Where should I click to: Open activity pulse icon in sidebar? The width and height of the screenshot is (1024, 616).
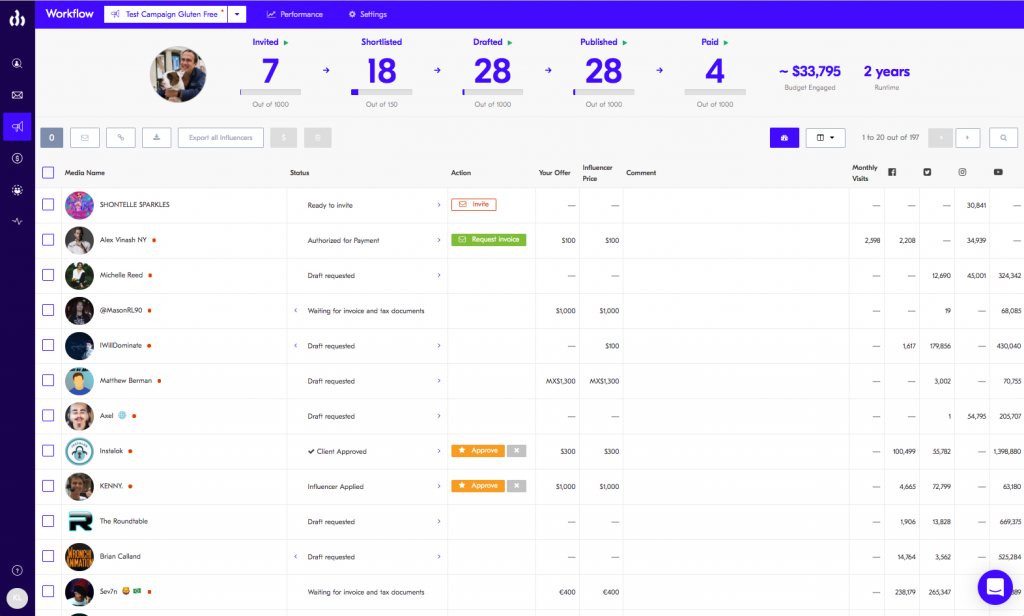(17, 221)
